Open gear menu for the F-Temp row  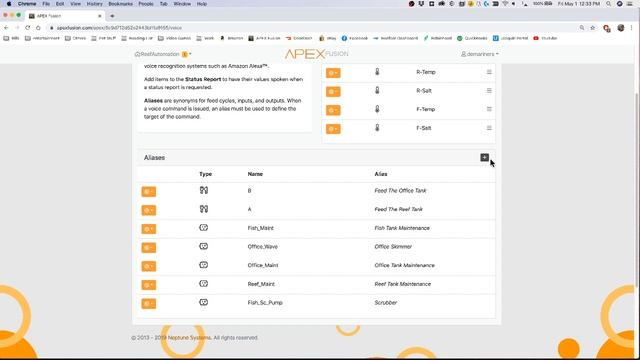click(333, 110)
